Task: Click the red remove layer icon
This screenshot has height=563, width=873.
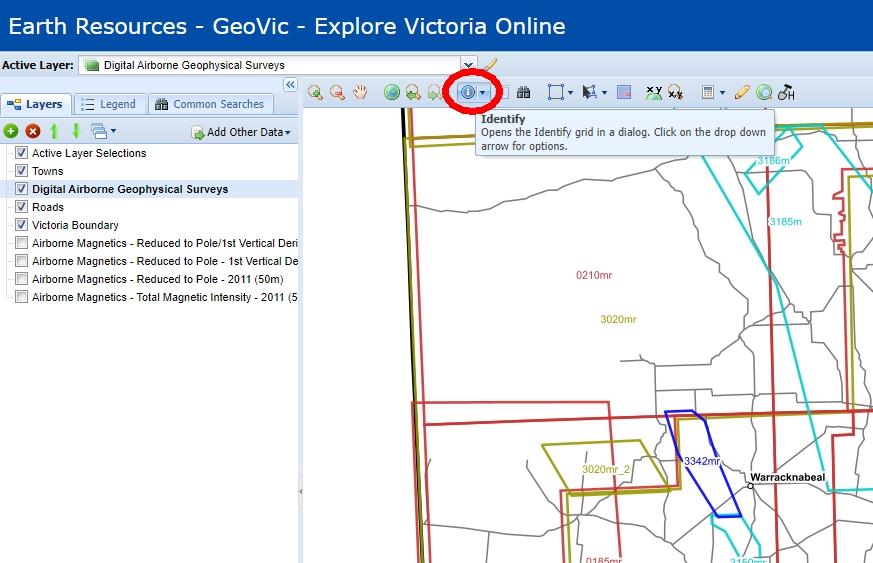Action: point(33,131)
